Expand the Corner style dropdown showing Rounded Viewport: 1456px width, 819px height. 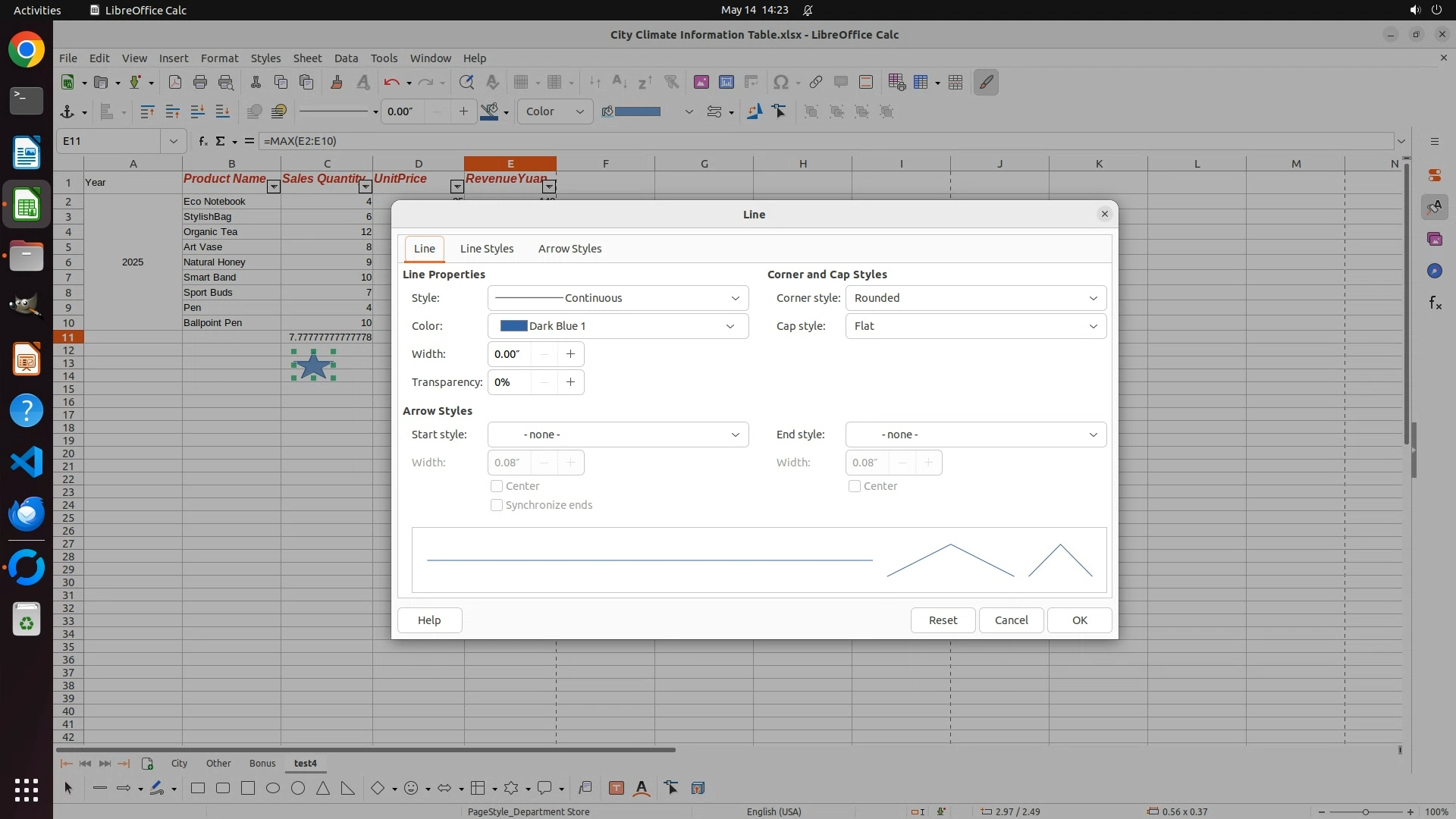pos(975,298)
